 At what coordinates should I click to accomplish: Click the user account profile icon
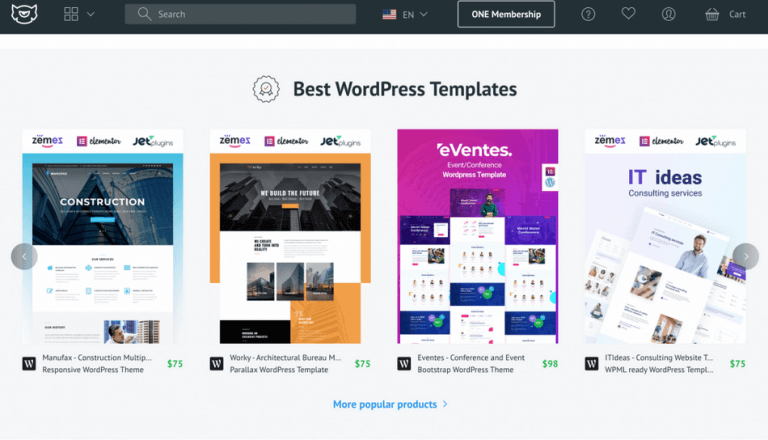coord(668,14)
